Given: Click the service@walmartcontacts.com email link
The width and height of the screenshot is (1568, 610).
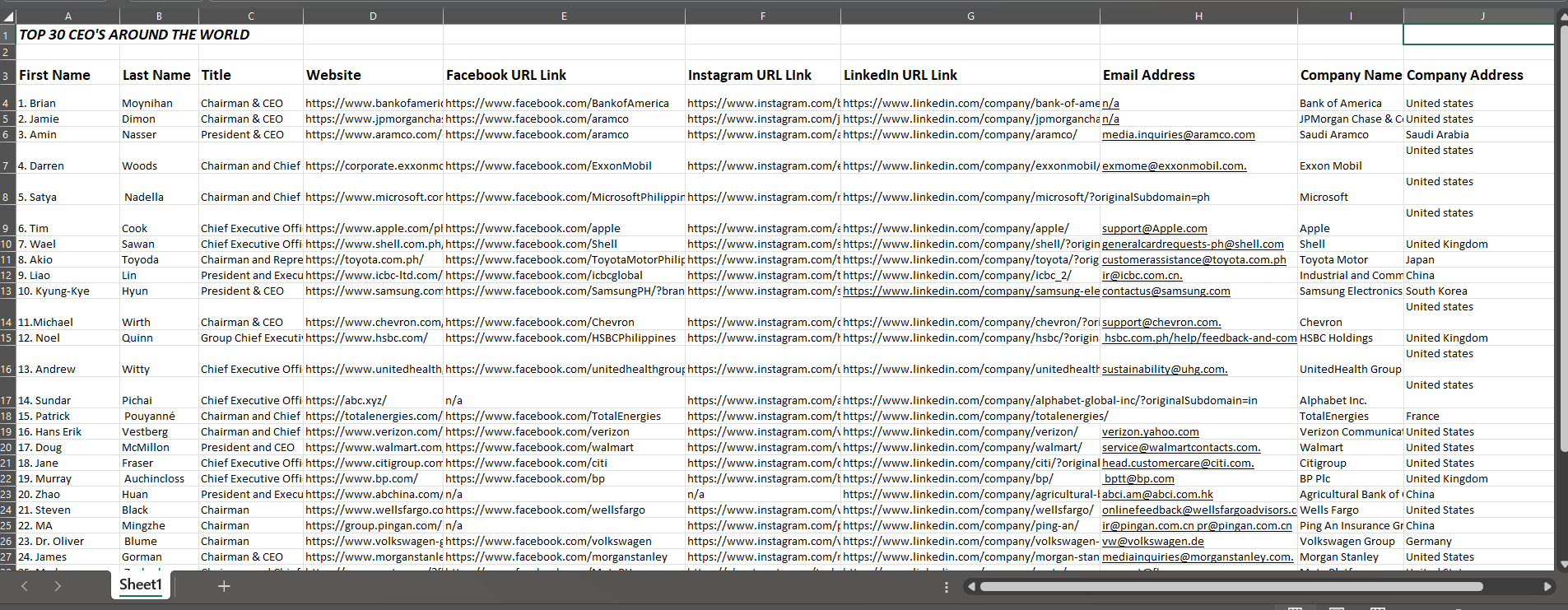Looking at the screenshot, I should click(1181, 447).
